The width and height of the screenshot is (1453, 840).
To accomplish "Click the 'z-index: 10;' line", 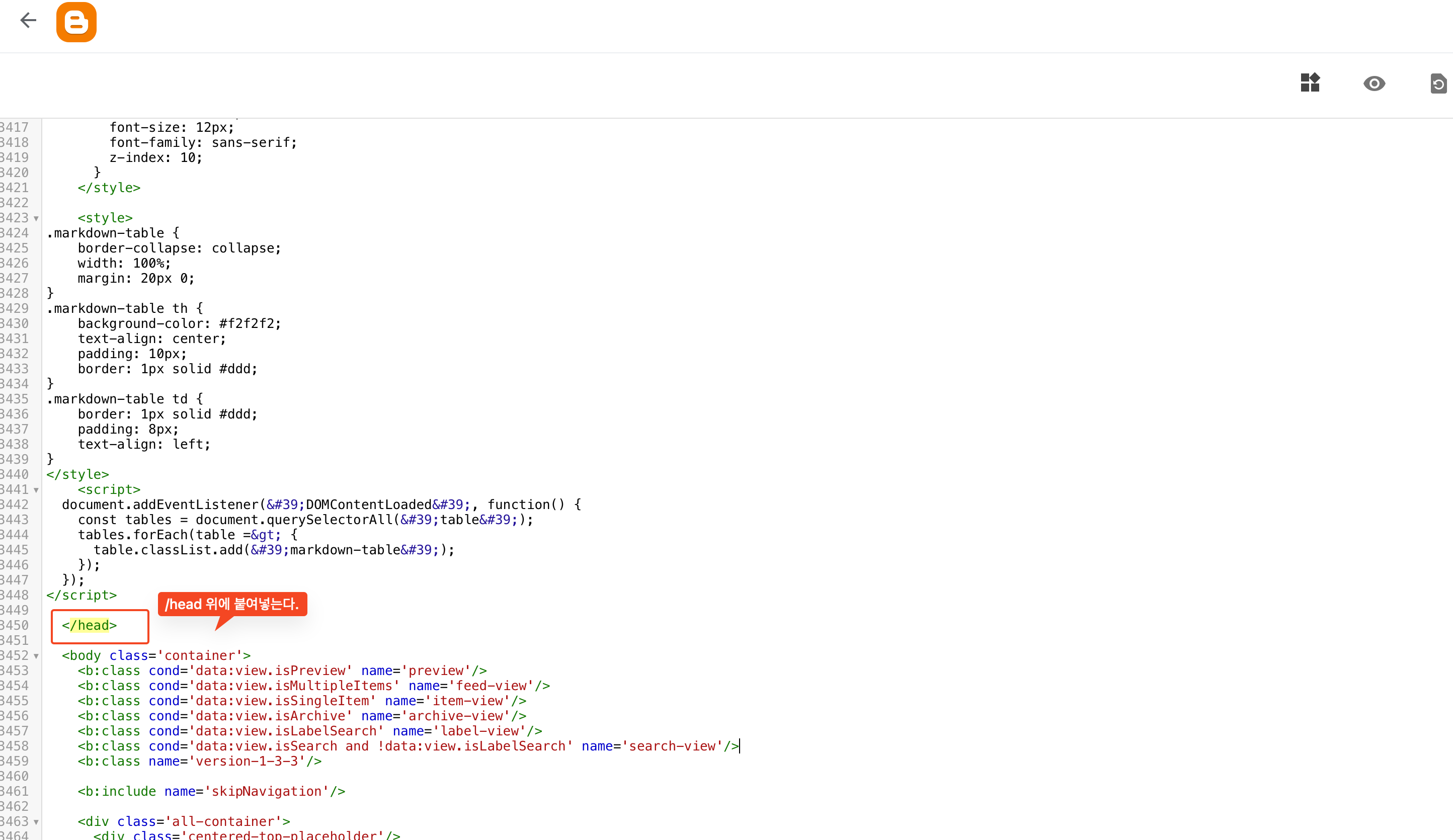I will click(156, 157).
